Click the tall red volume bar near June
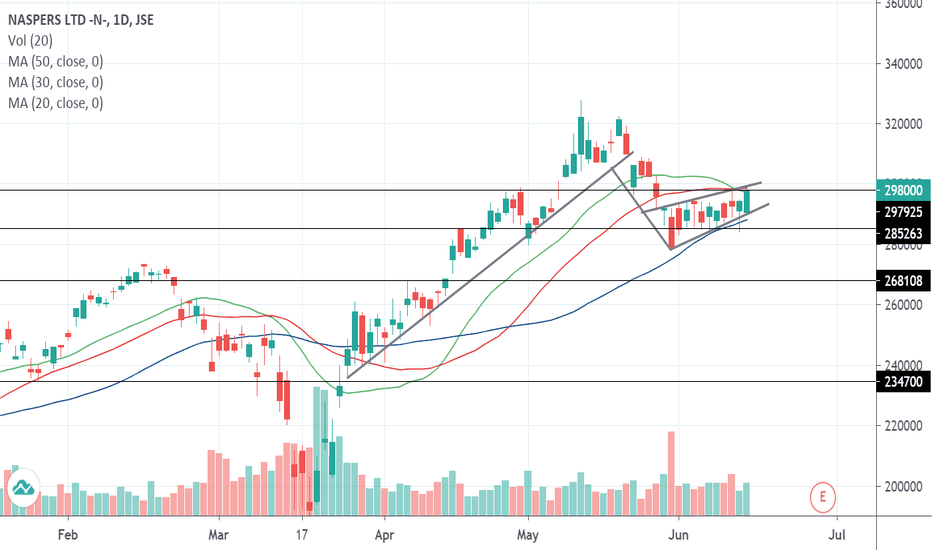Screen dimensions: 932x550 (x=671, y=473)
